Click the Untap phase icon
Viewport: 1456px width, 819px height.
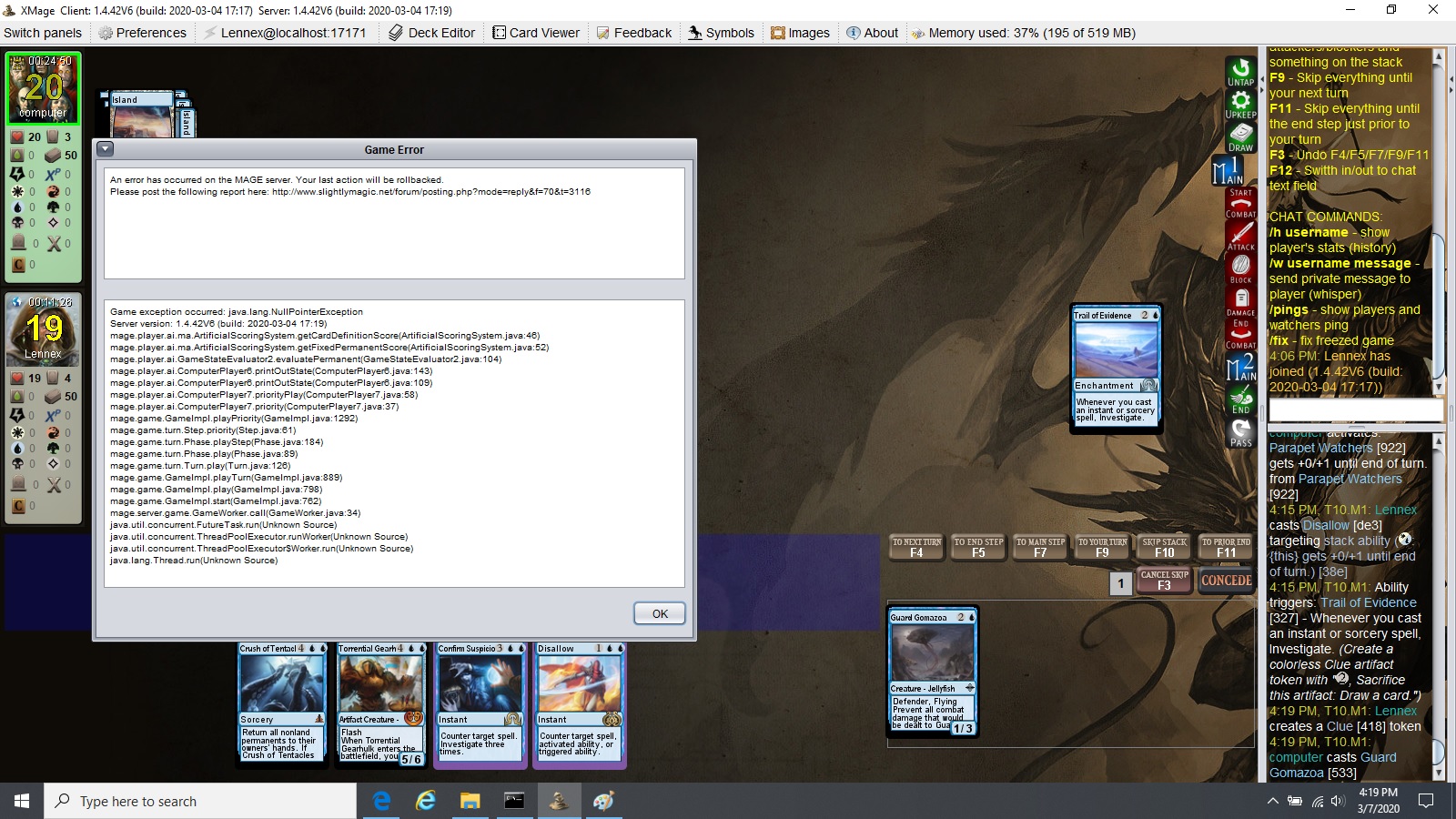[1240, 71]
